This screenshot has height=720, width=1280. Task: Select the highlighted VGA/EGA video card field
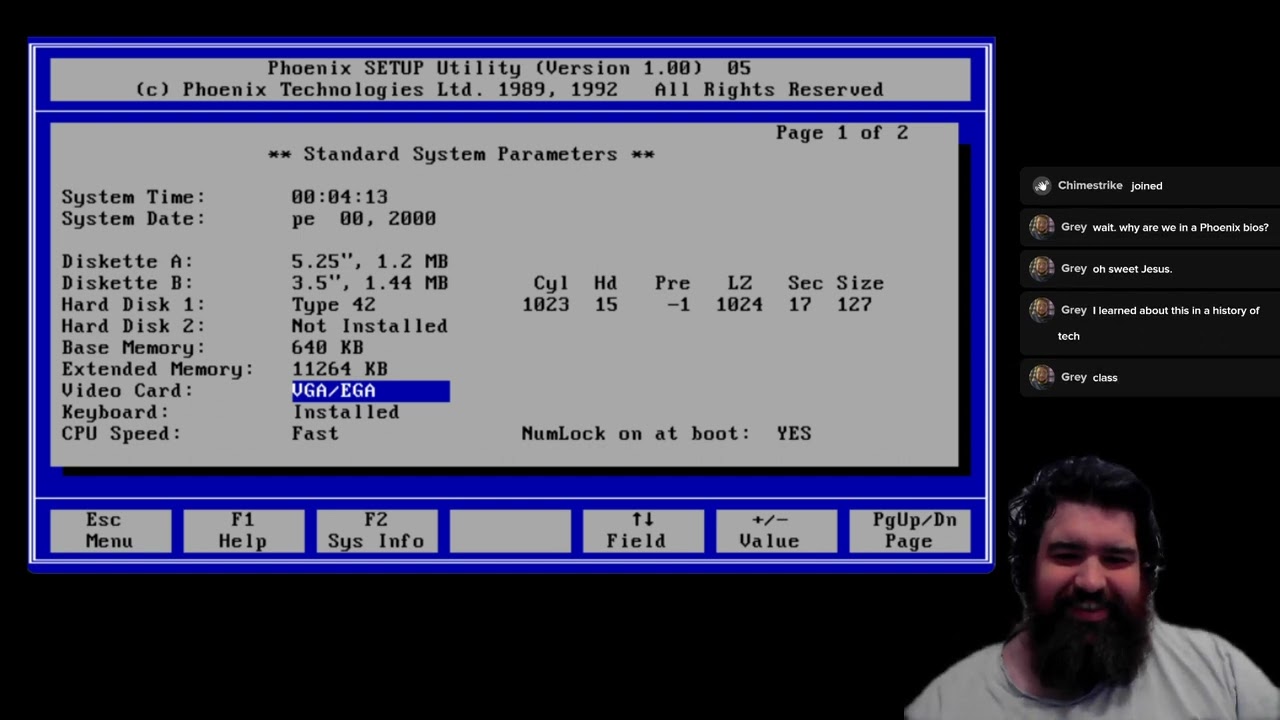pyautogui.click(x=370, y=391)
